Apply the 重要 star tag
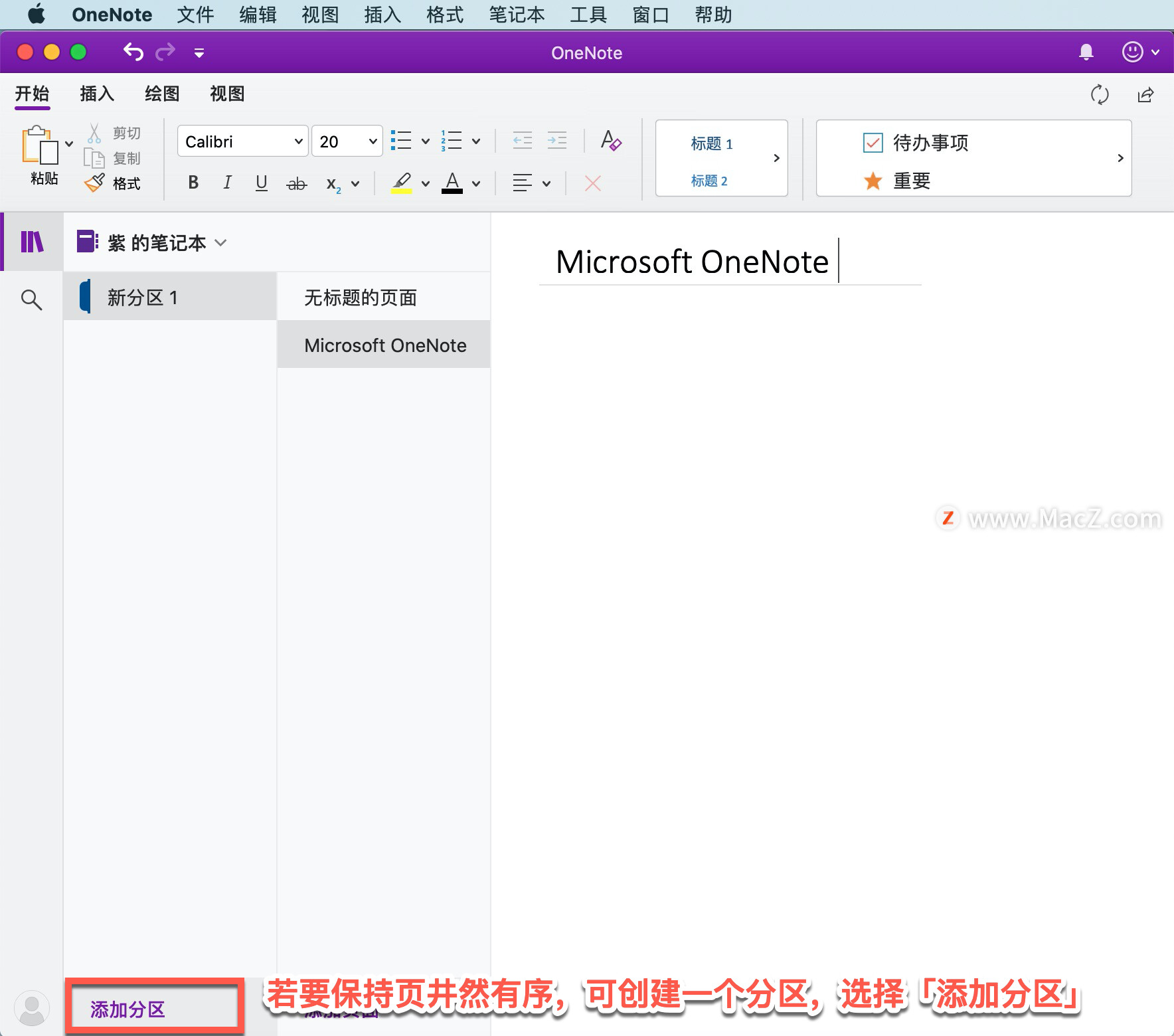This screenshot has height=1036, width=1174. (x=898, y=181)
